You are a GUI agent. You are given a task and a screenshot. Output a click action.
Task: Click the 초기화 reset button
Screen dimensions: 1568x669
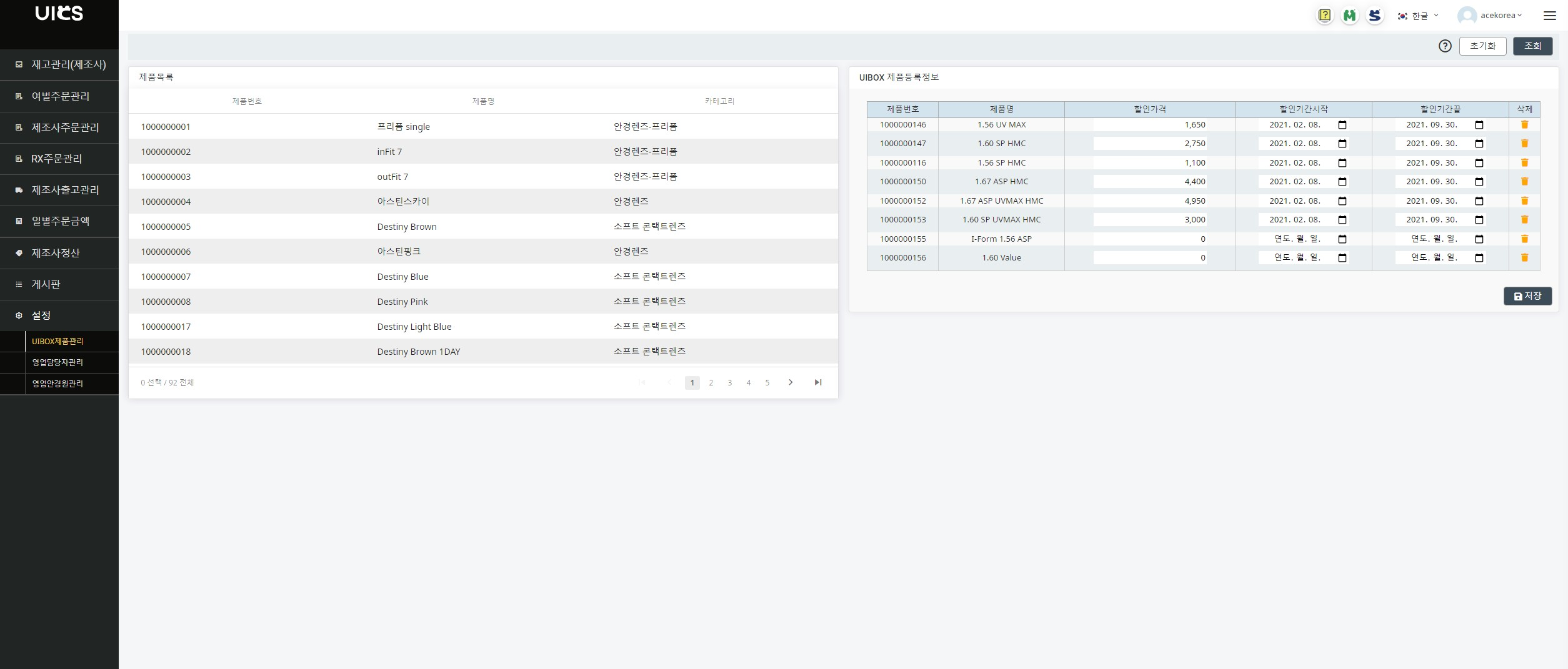pyautogui.click(x=1482, y=46)
